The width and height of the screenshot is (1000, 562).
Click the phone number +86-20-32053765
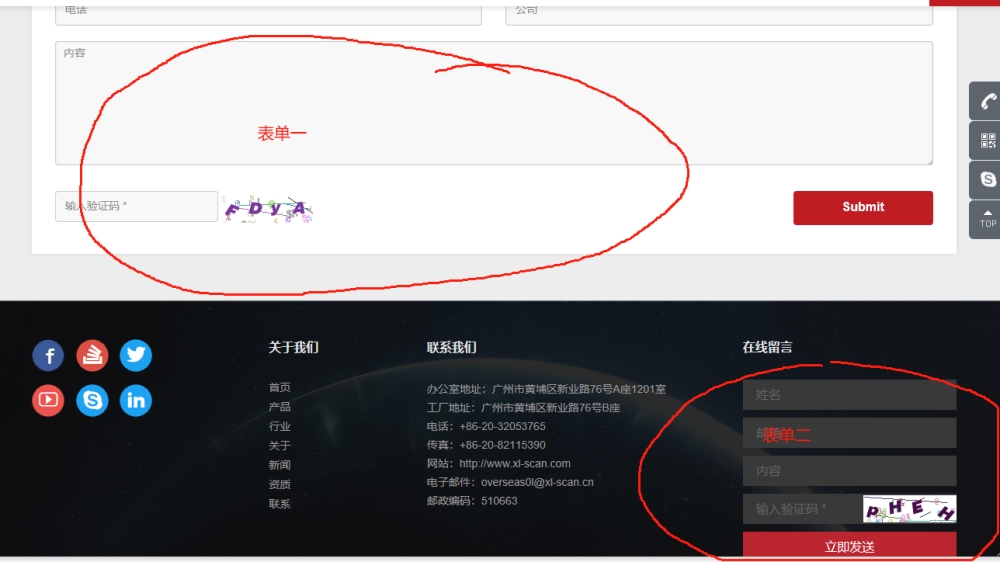pyautogui.click(x=503, y=426)
